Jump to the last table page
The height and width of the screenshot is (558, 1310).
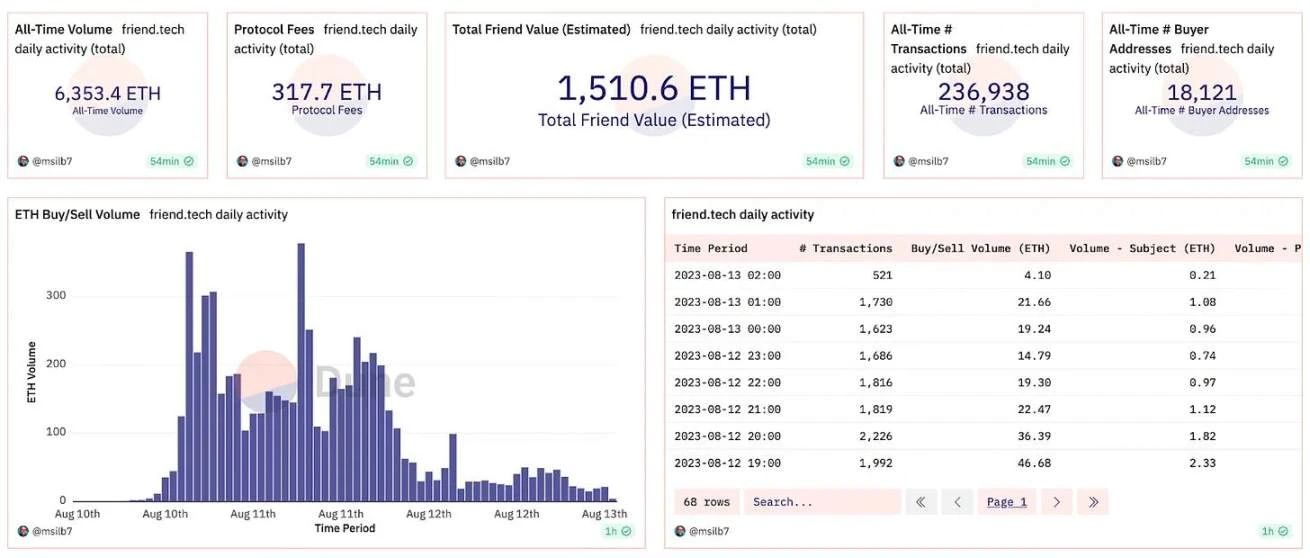pos(1093,502)
